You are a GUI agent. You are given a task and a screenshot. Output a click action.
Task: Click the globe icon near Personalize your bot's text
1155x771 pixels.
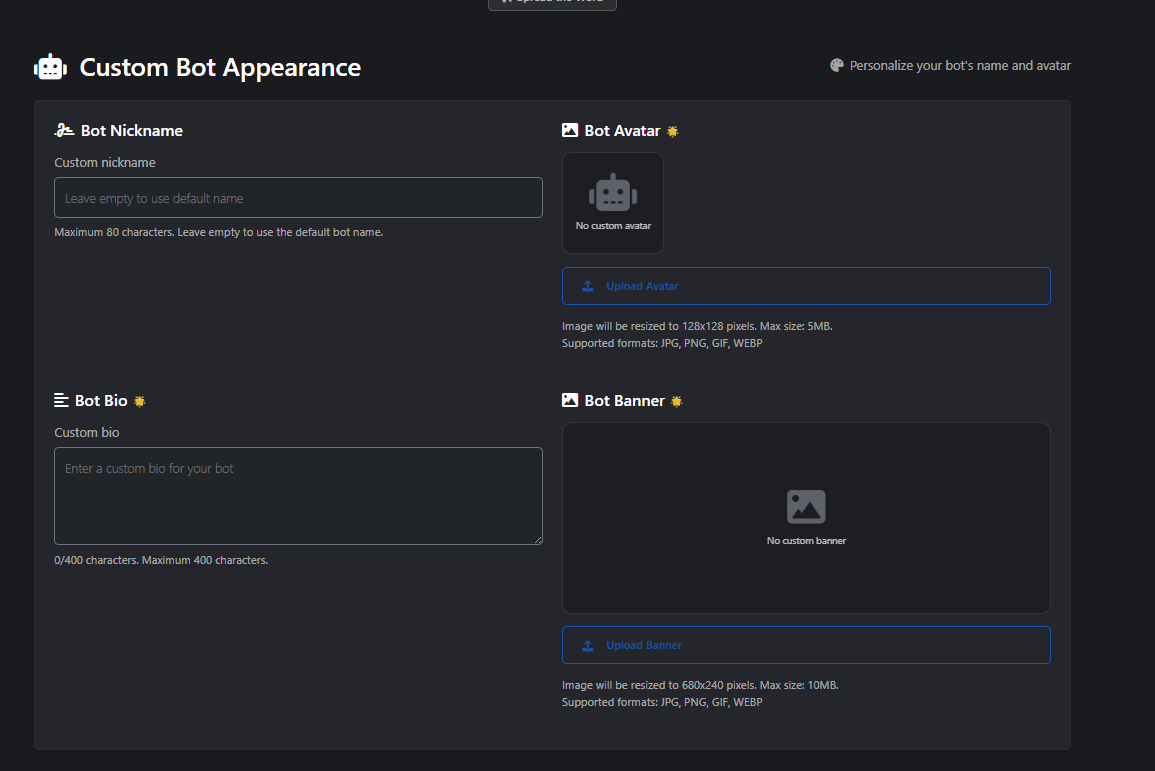click(x=837, y=64)
